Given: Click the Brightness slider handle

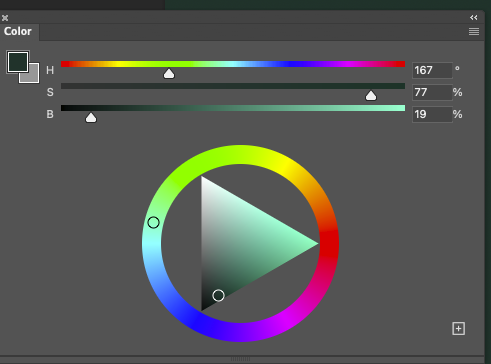Looking at the screenshot, I should 91,117.
